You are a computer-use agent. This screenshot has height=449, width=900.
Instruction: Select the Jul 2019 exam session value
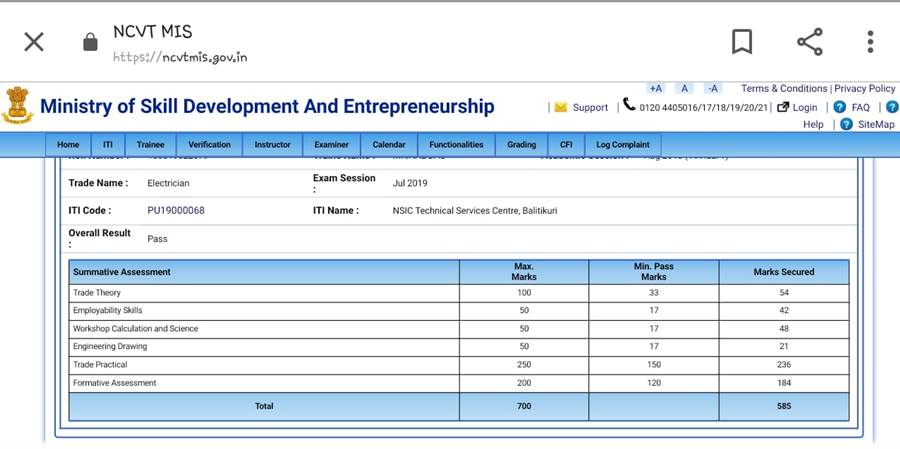pyautogui.click(x=410, y=183)
